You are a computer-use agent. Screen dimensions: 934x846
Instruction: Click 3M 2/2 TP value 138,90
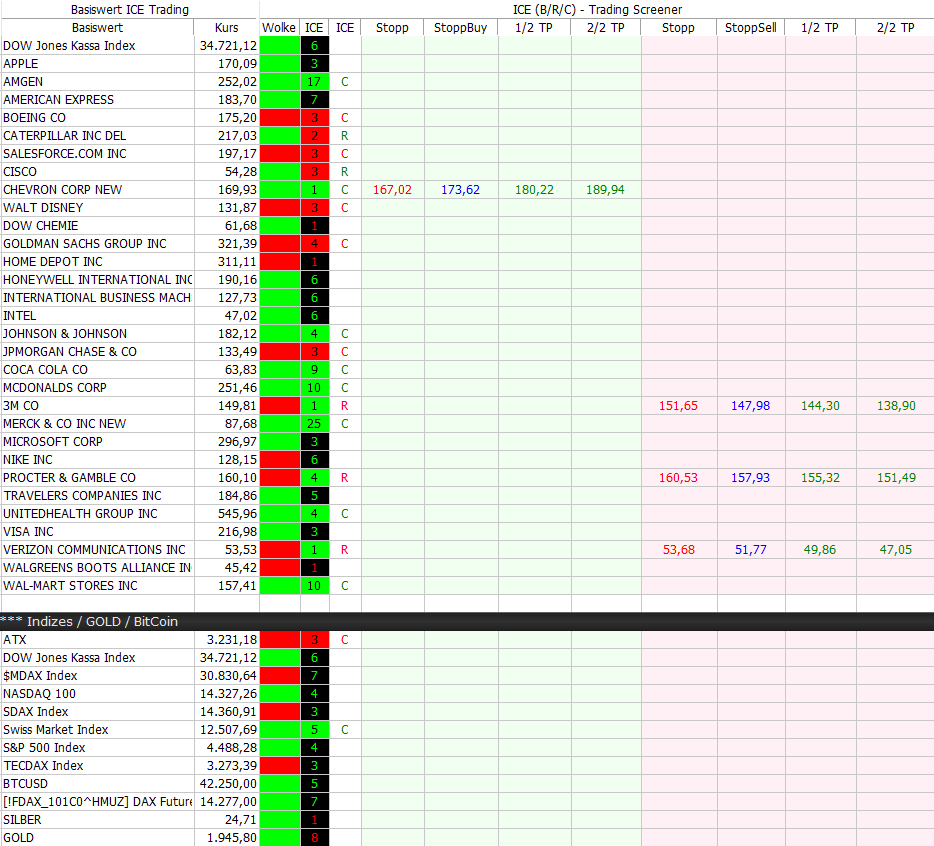(x=896, y=406)
